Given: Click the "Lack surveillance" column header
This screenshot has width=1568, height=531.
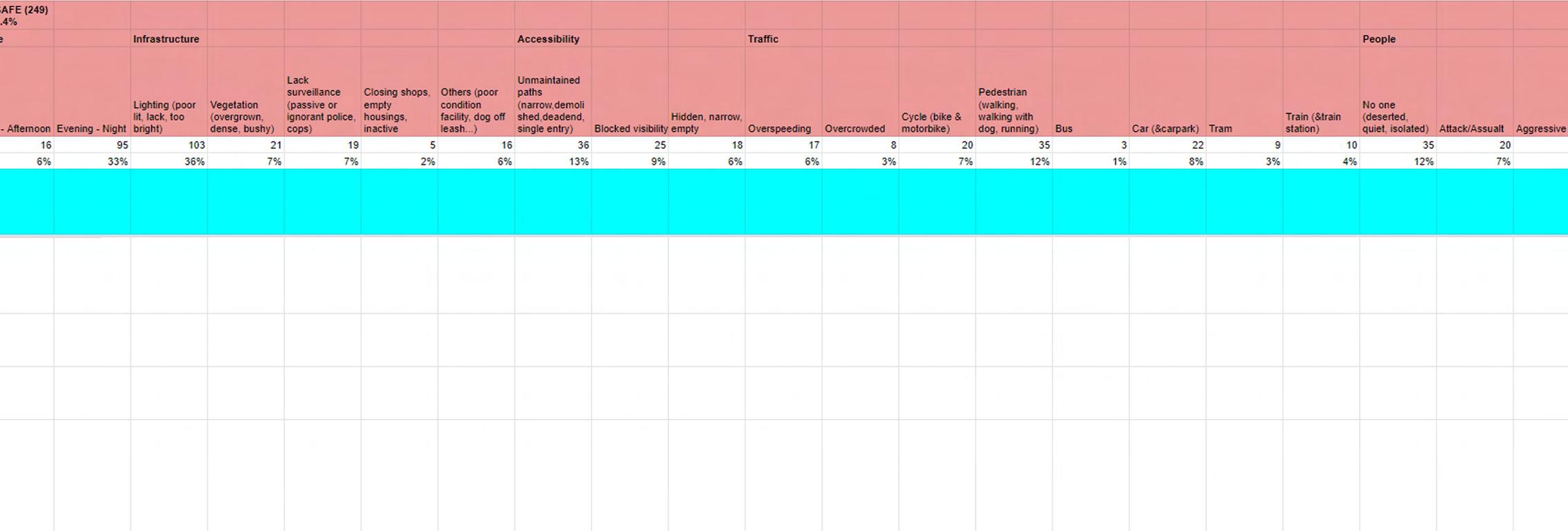Looking at the screenshot, I should point(322,92).
